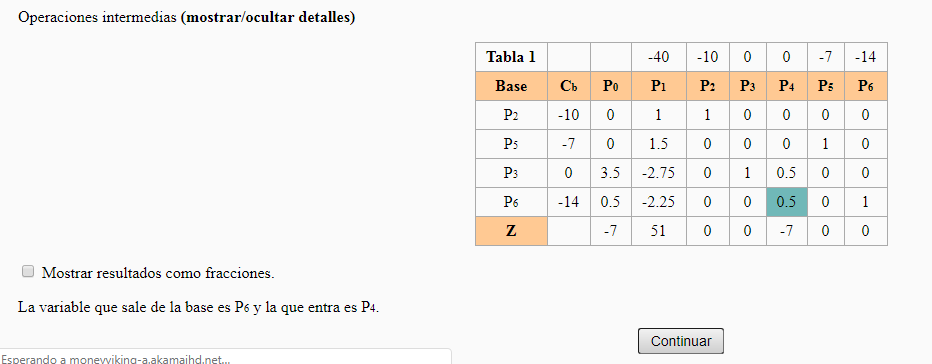Click the 1.5 cell in P5 row

tap(659, 145)
